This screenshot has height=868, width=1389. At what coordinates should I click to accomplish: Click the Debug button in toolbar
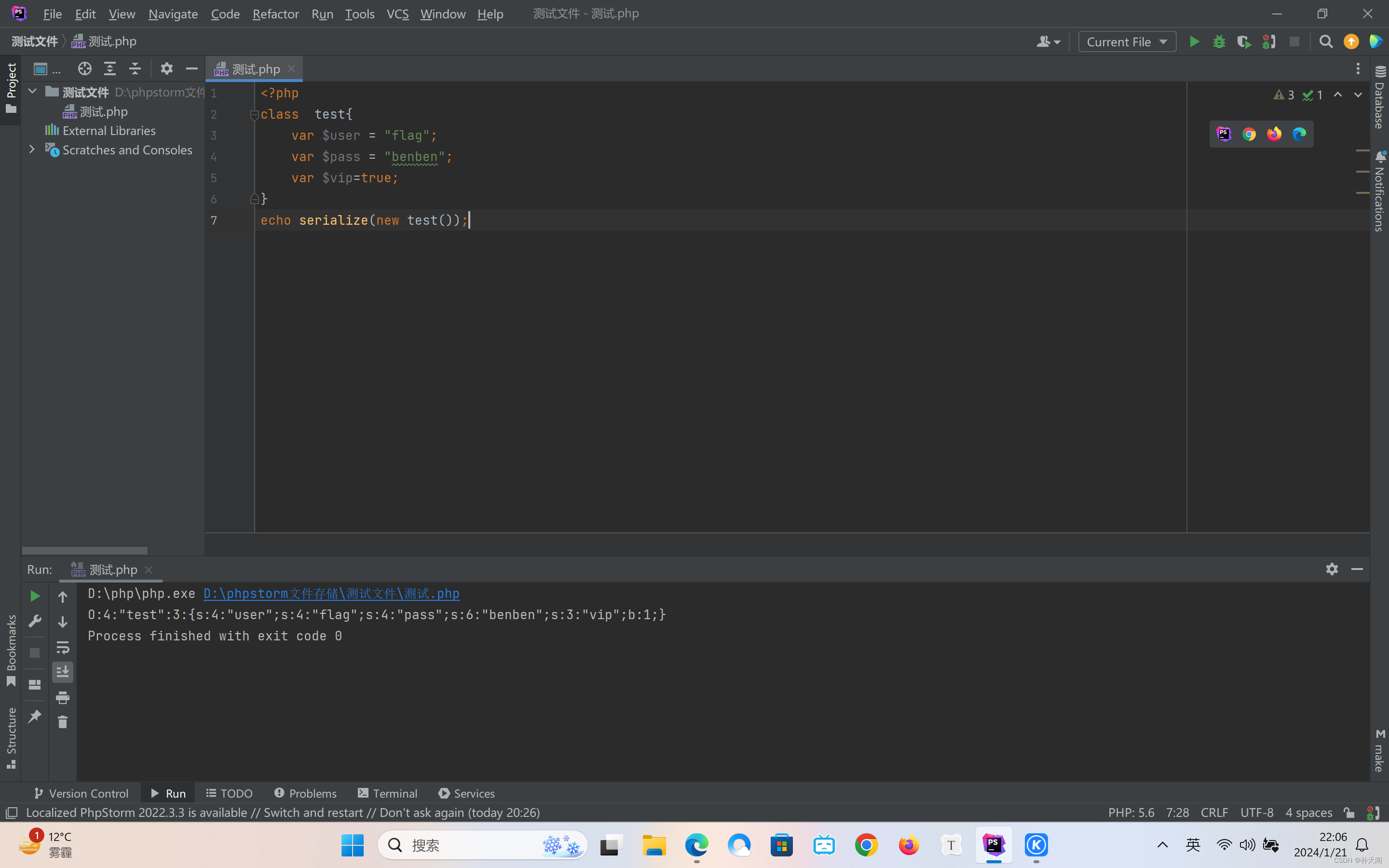point(1219,41)
